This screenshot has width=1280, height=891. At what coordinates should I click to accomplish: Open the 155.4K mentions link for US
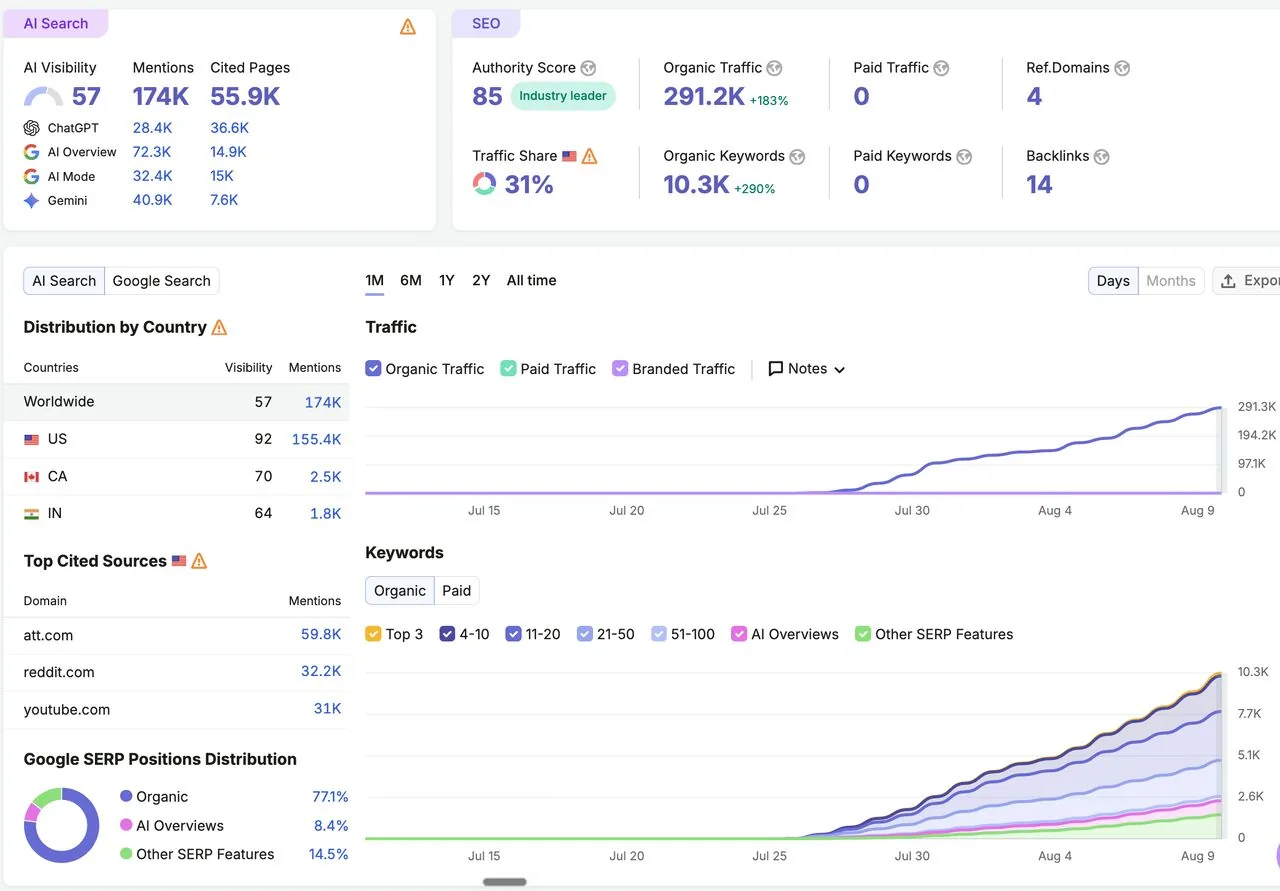pyautogui.click(x=316, y=439)
